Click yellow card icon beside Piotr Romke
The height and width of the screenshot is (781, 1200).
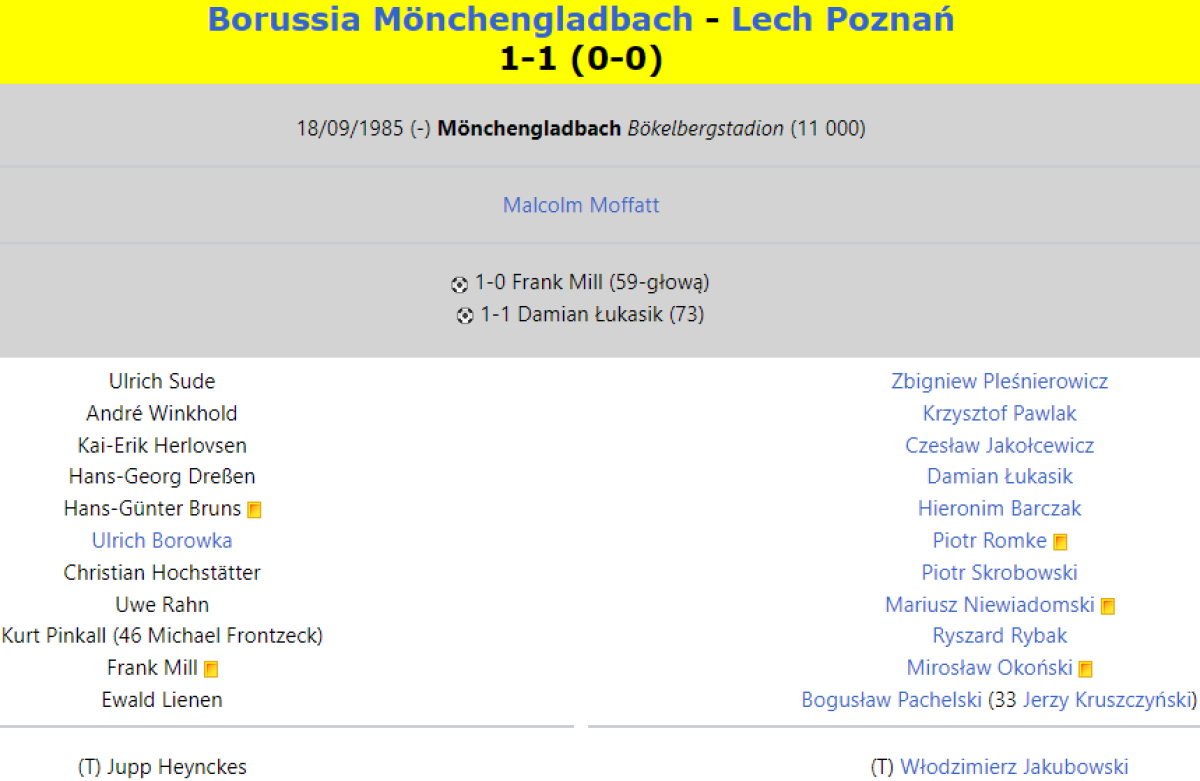(1060, 542)
